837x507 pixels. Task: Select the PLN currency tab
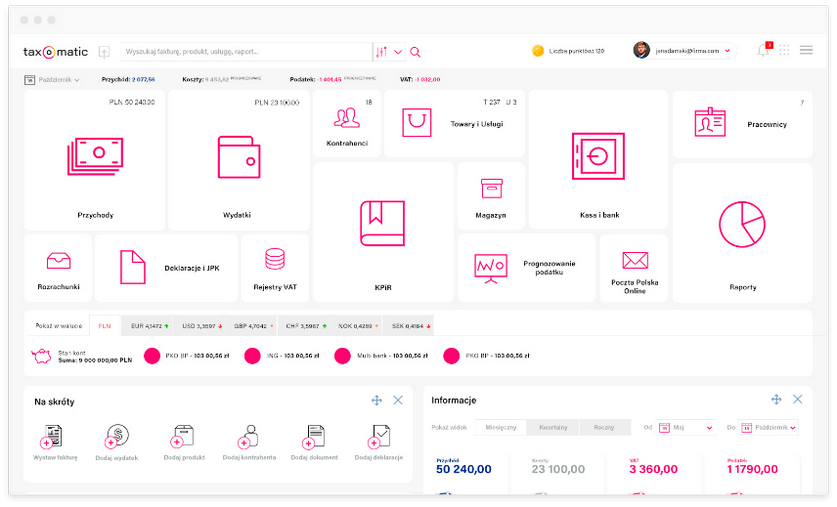104,326
